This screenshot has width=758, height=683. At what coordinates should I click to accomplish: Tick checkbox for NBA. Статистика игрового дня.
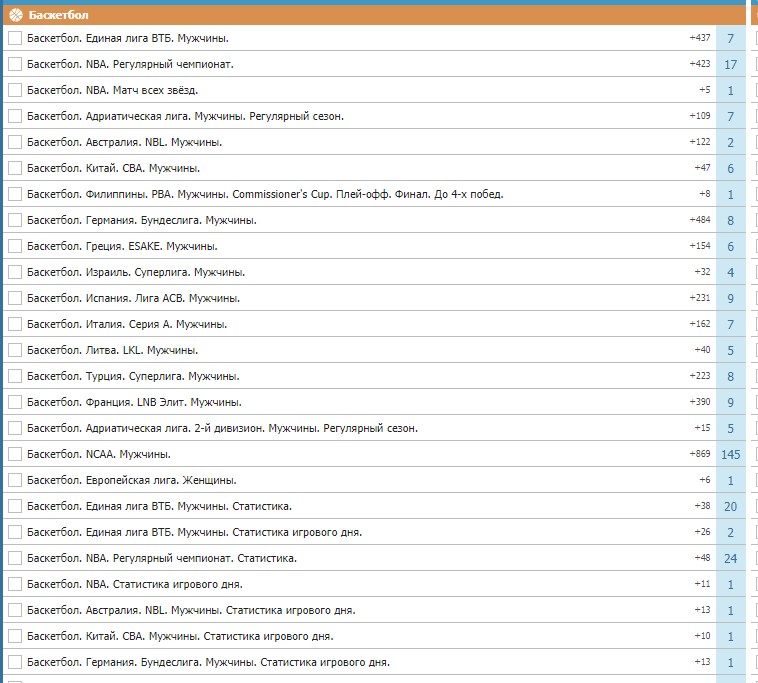(x=15, y=584)
